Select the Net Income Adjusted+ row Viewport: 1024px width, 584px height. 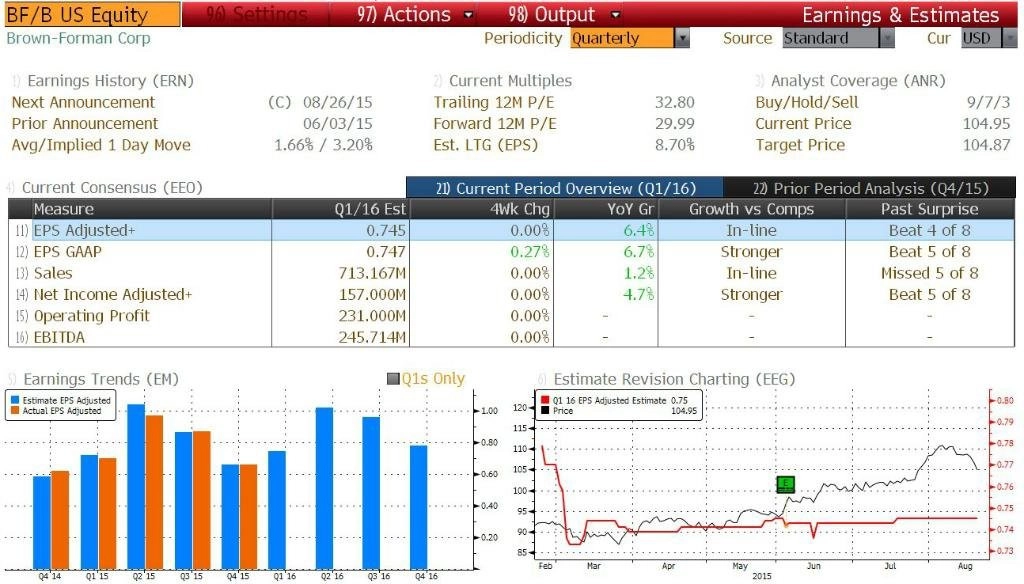click(x=511, y=295)
